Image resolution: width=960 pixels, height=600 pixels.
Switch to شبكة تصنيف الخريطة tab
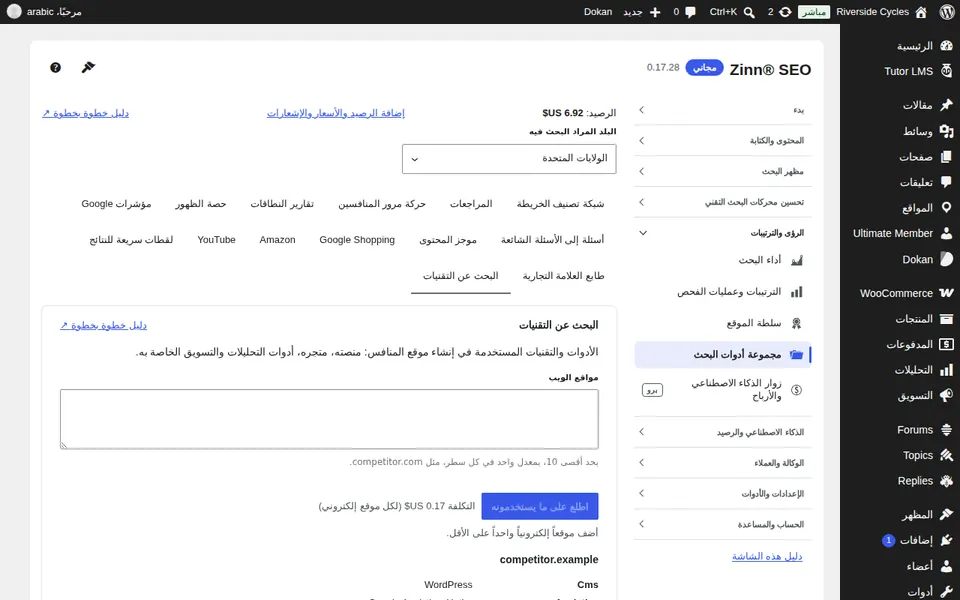tap(560, 204)
